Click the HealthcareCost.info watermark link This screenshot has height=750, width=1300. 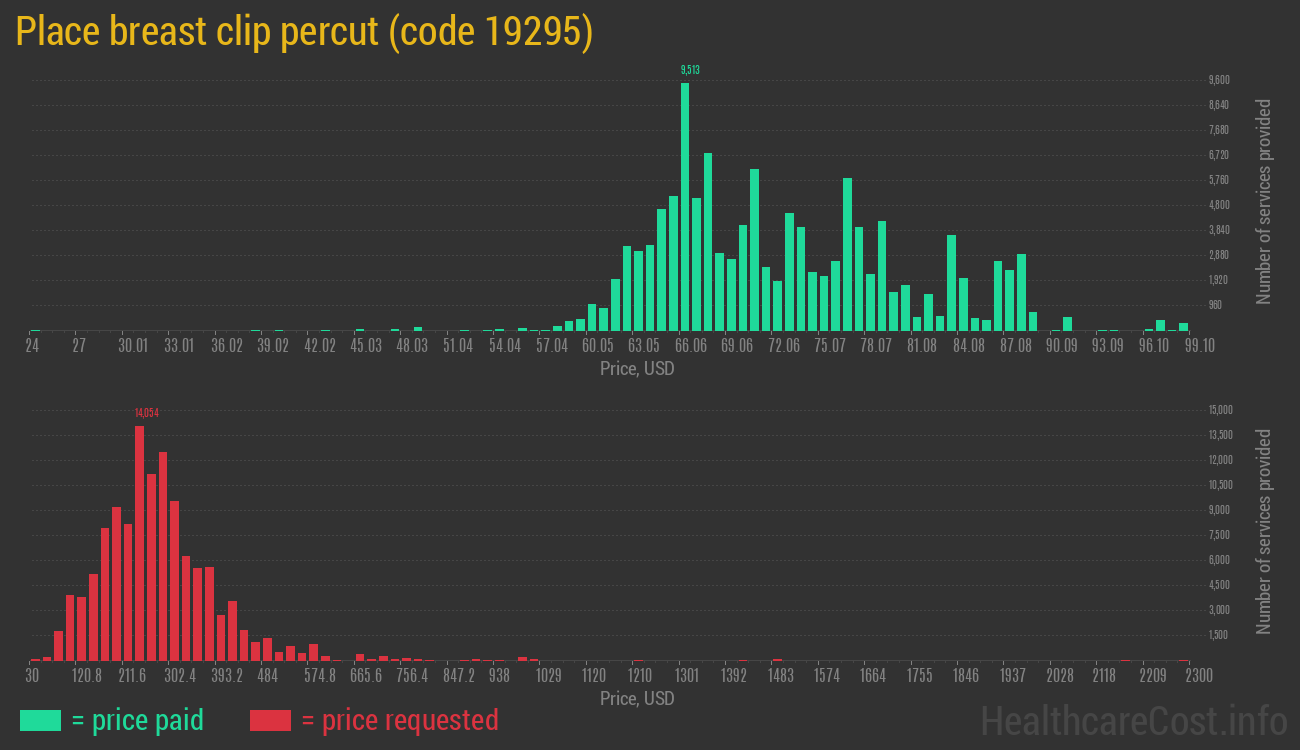tap(1133, 720)
